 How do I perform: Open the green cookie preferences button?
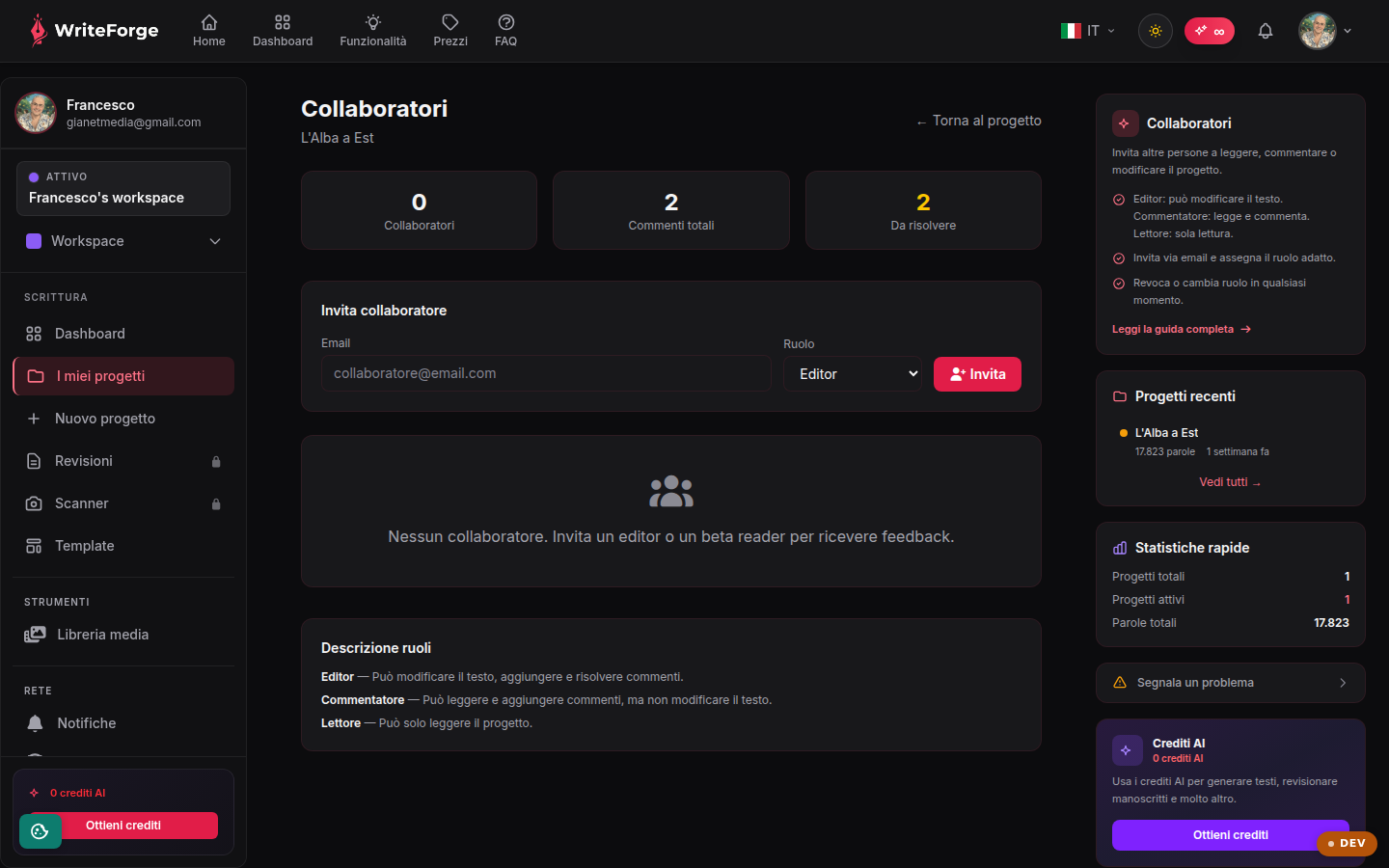(41, 831)
